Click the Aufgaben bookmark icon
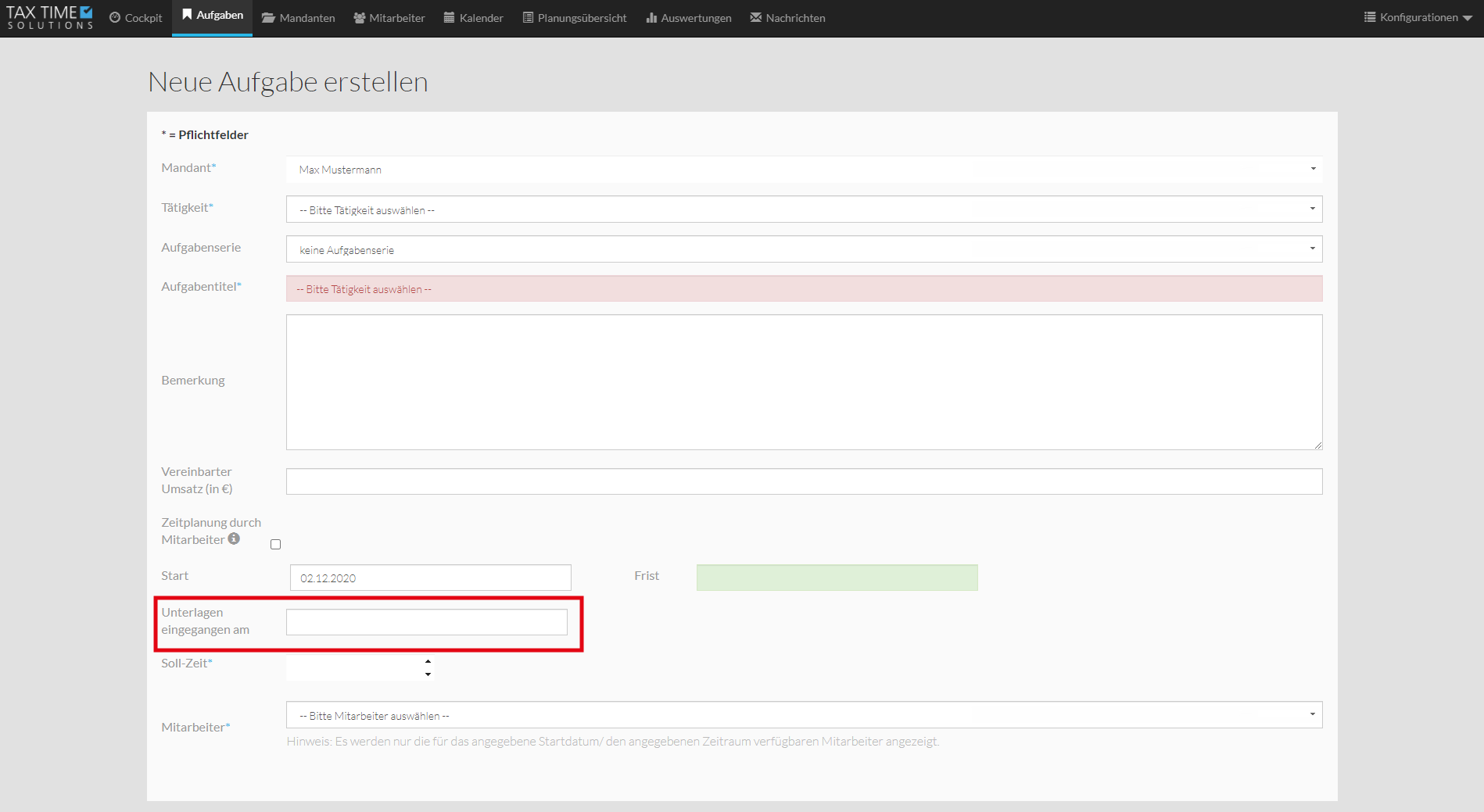Viewport: 1484px width, 812px height. point(187,15)
